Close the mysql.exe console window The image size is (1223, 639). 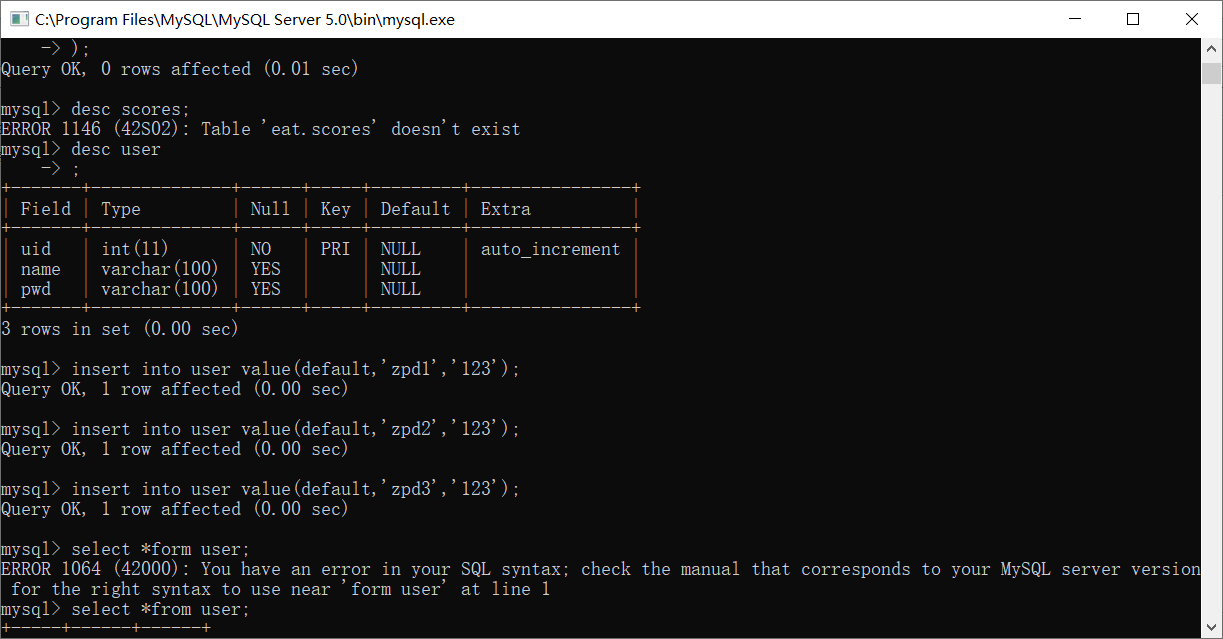pos(1192,19)
